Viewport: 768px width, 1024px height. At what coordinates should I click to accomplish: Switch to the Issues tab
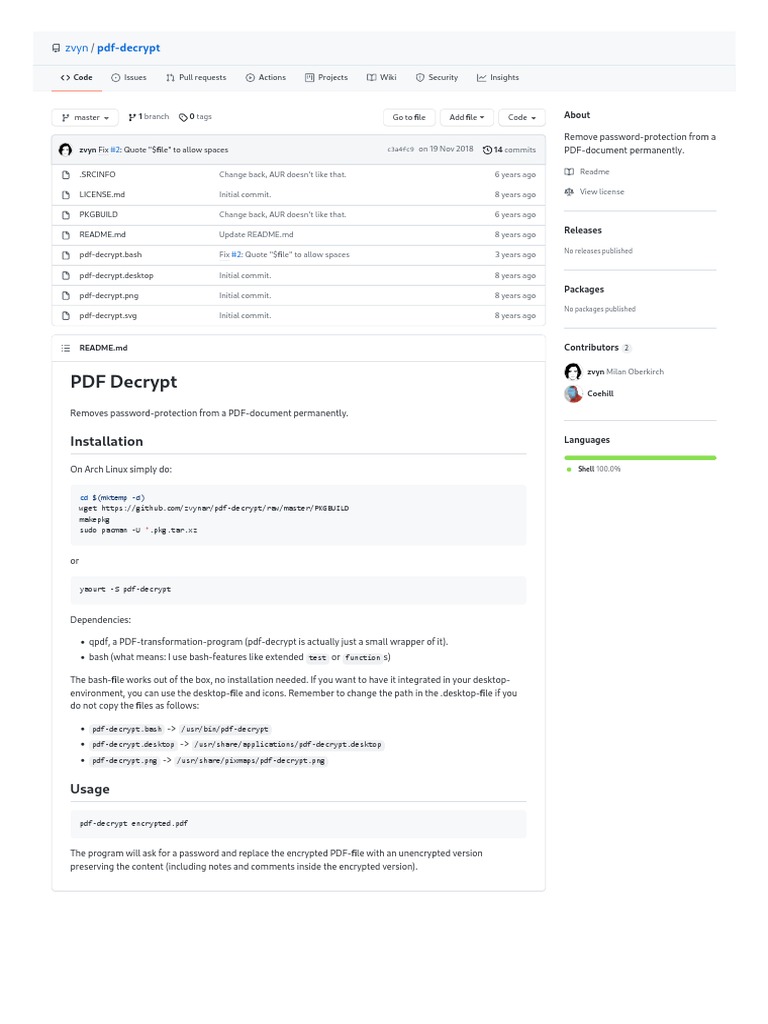pyautogui.click(x=128, y=77)
